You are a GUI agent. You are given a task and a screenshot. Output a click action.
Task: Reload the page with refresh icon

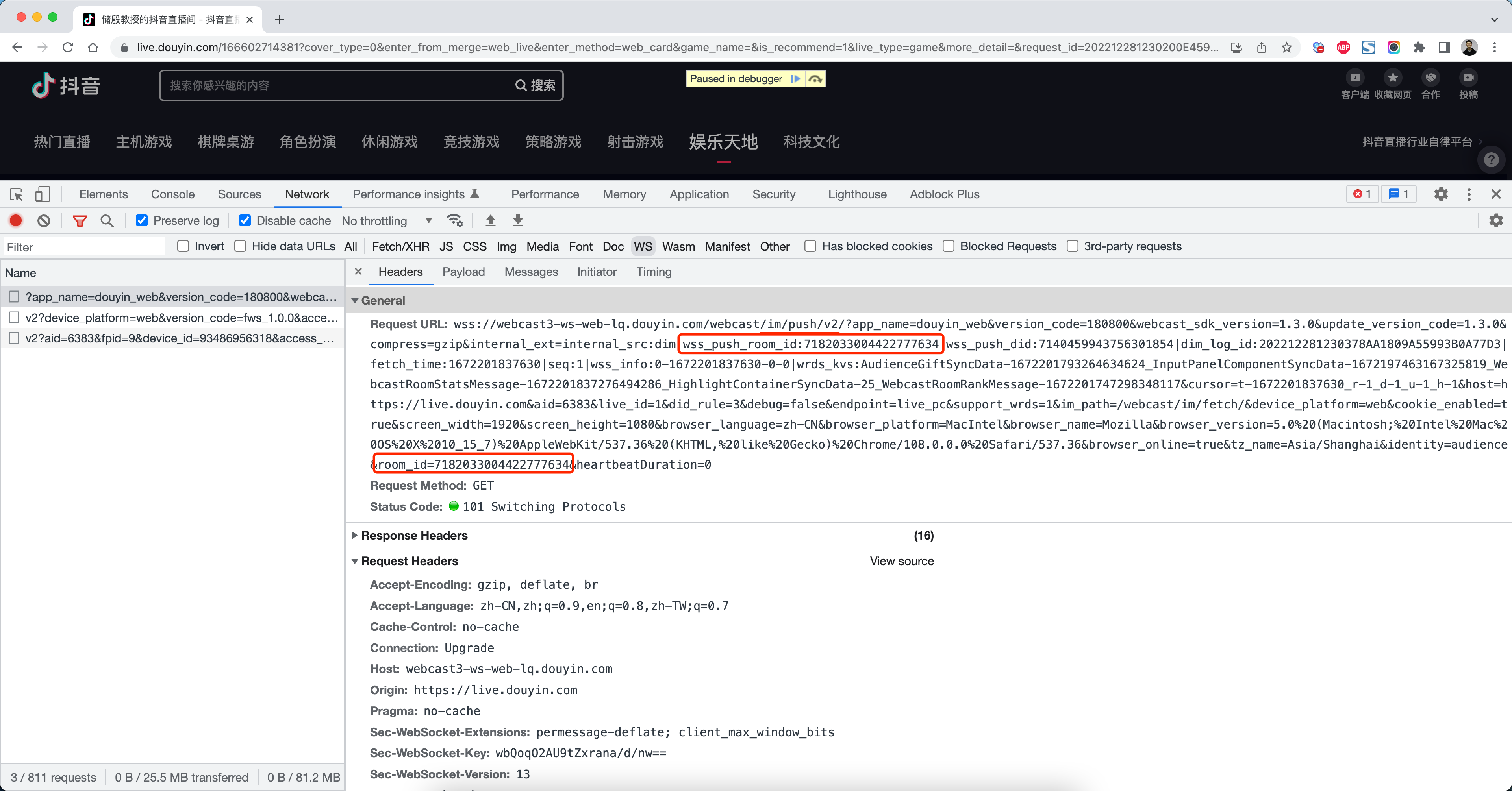[67, 48]
